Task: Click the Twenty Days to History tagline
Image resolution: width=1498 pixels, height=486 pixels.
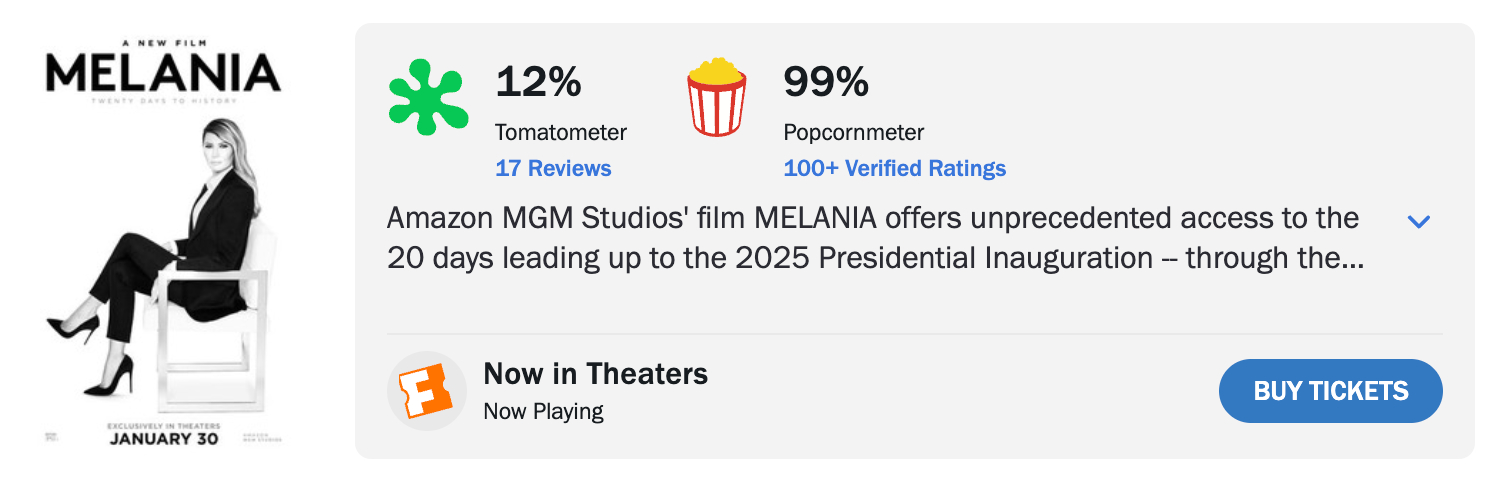Action: pos(163,101)
